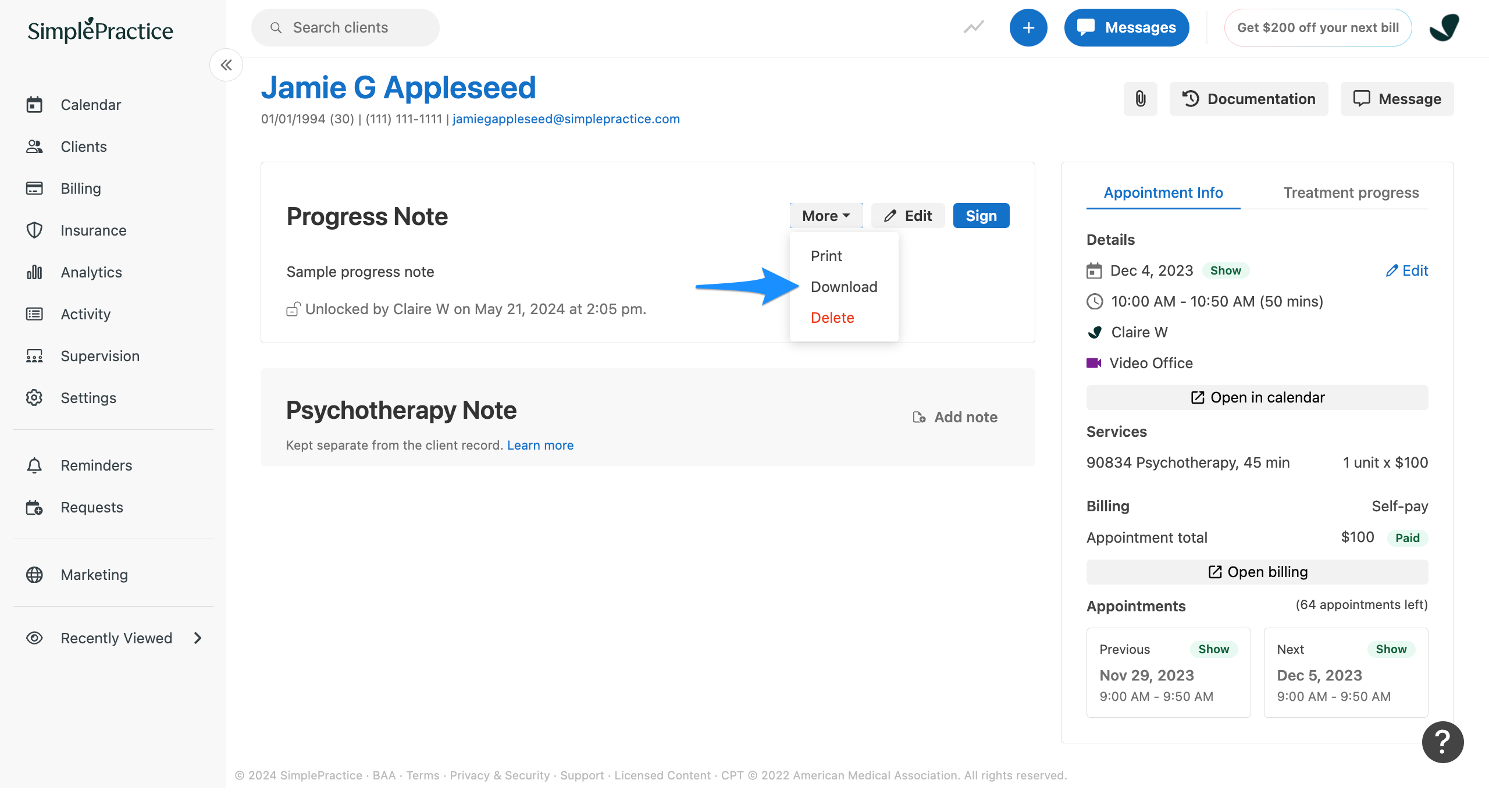The image size is (1489, 812).
Task: Open the Marketing globe icon
Action: (x=34, y=575)
